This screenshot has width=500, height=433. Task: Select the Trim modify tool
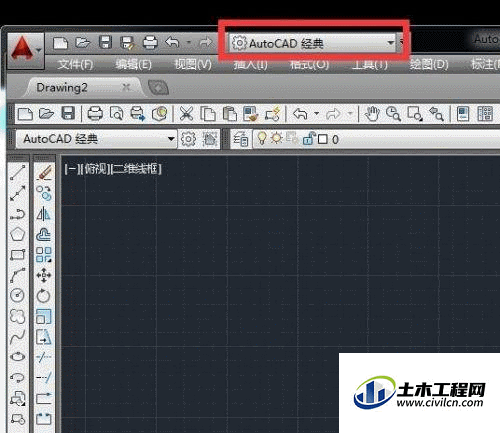[x=44, y=357]
